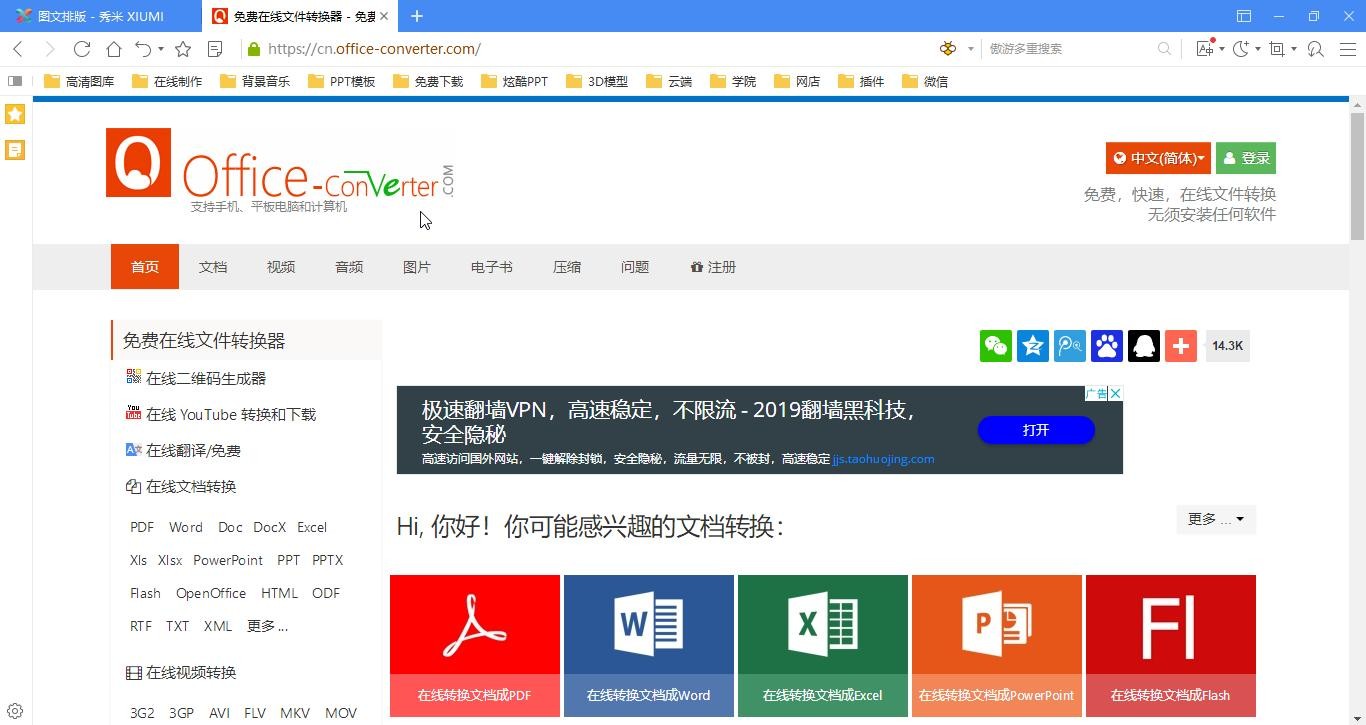Screen dimensions: 1366x725
Task: Open the search engine selector arrow
Action: (x=970, y=49)
